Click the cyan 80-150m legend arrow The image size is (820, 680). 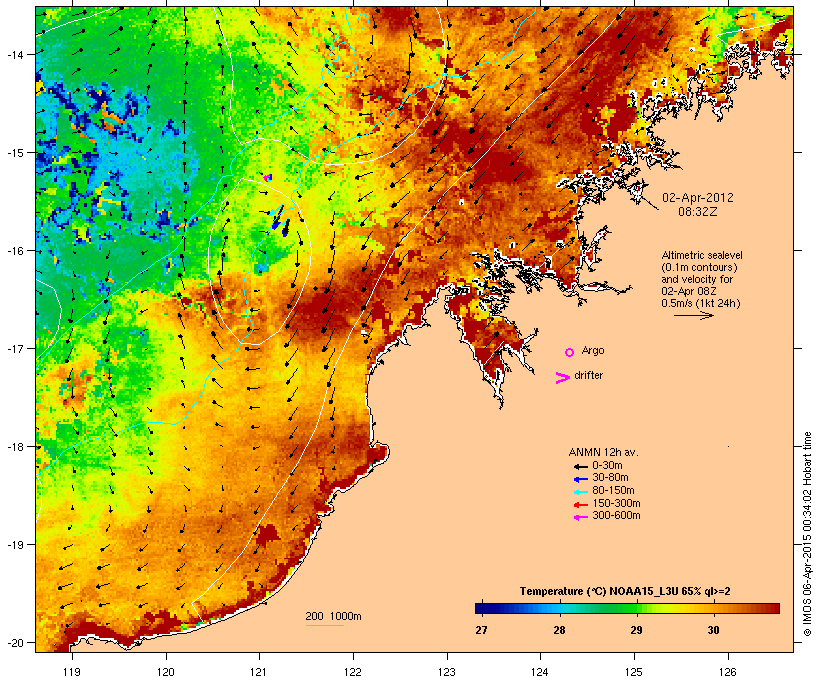pos(580,492)
